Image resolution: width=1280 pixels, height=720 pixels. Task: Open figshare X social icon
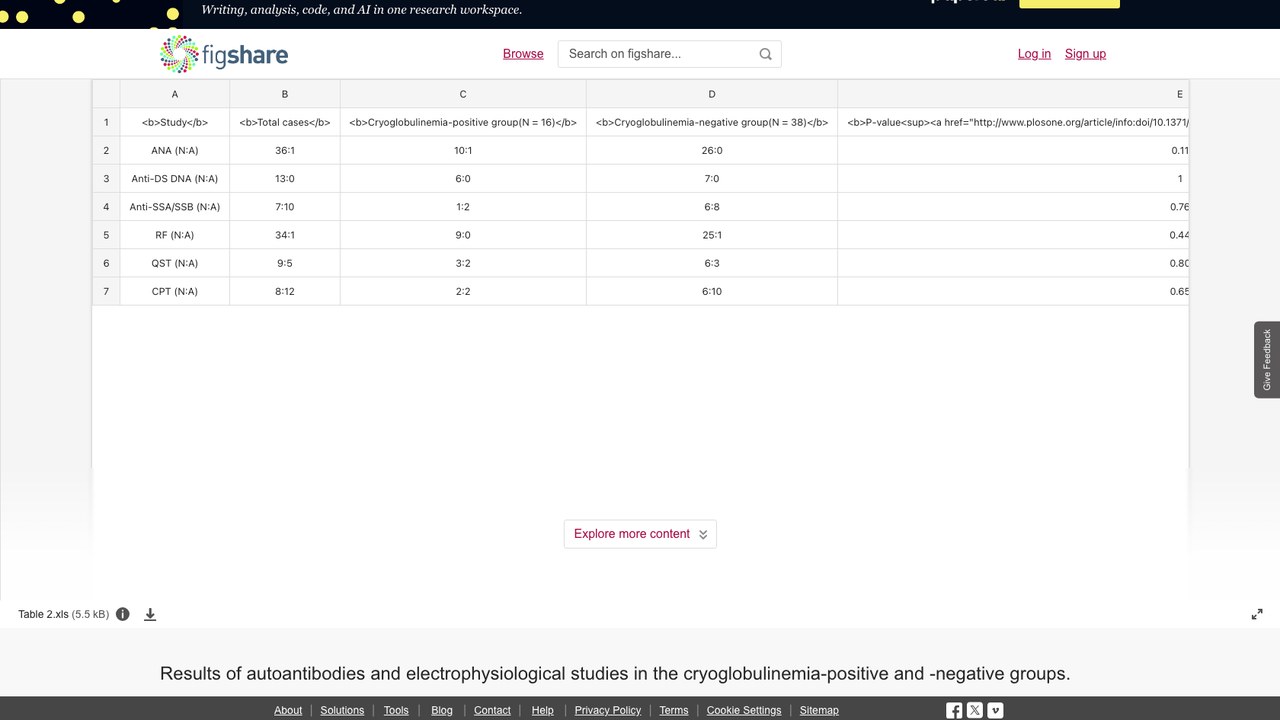(x=975, y=710)
